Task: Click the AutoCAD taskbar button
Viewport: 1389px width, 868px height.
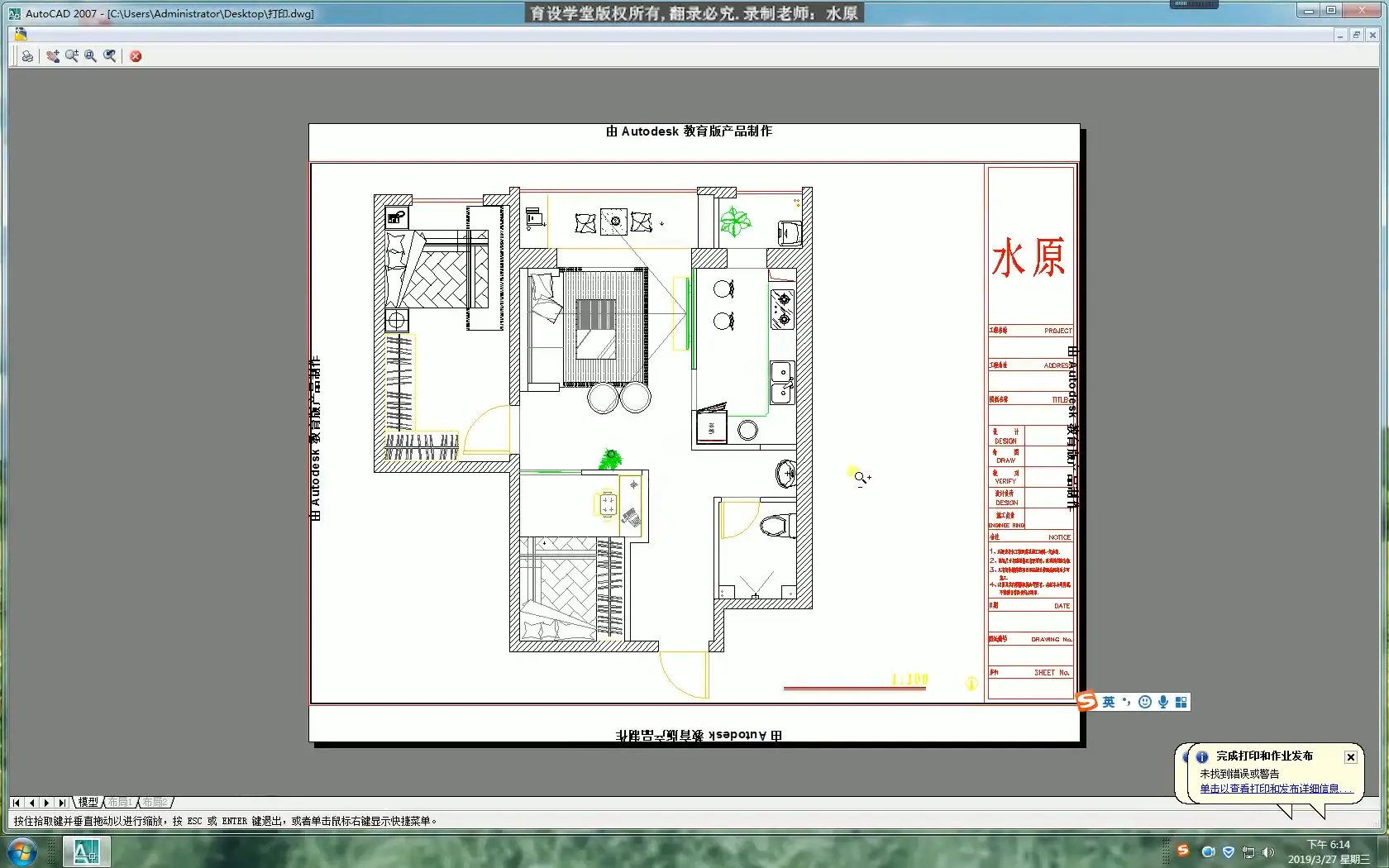Action: click(86, 851)
